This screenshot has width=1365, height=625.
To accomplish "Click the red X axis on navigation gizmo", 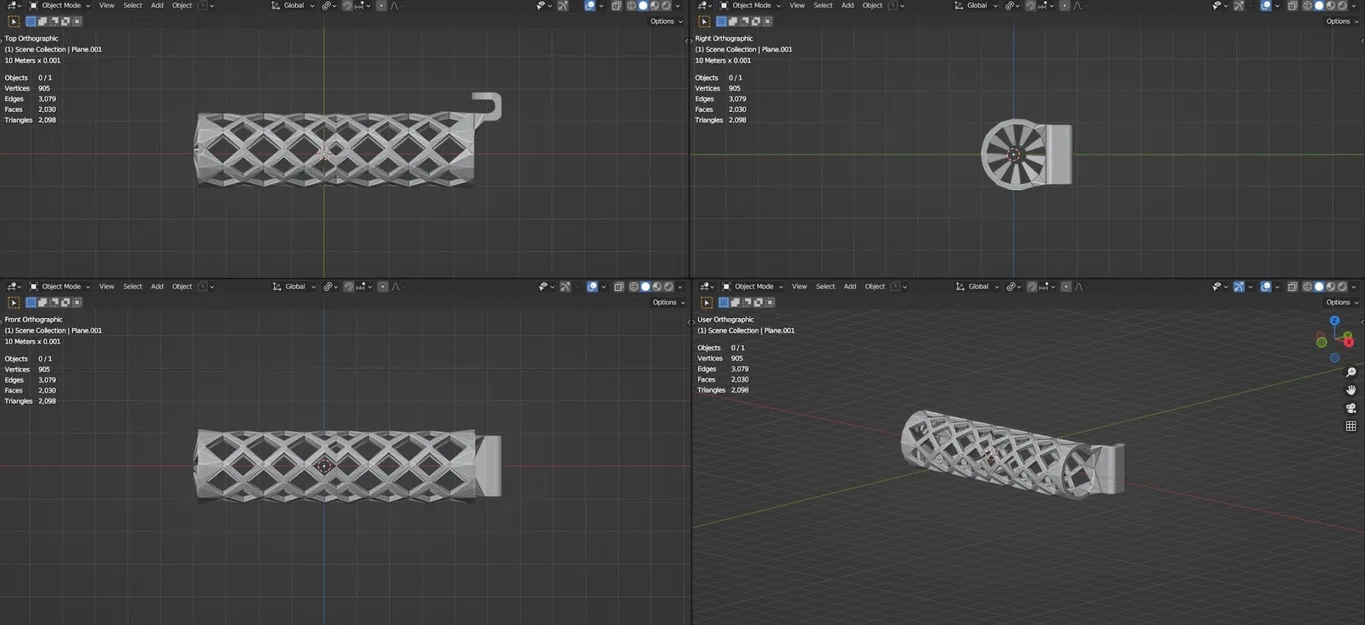I will click(x=1348, y=342).
